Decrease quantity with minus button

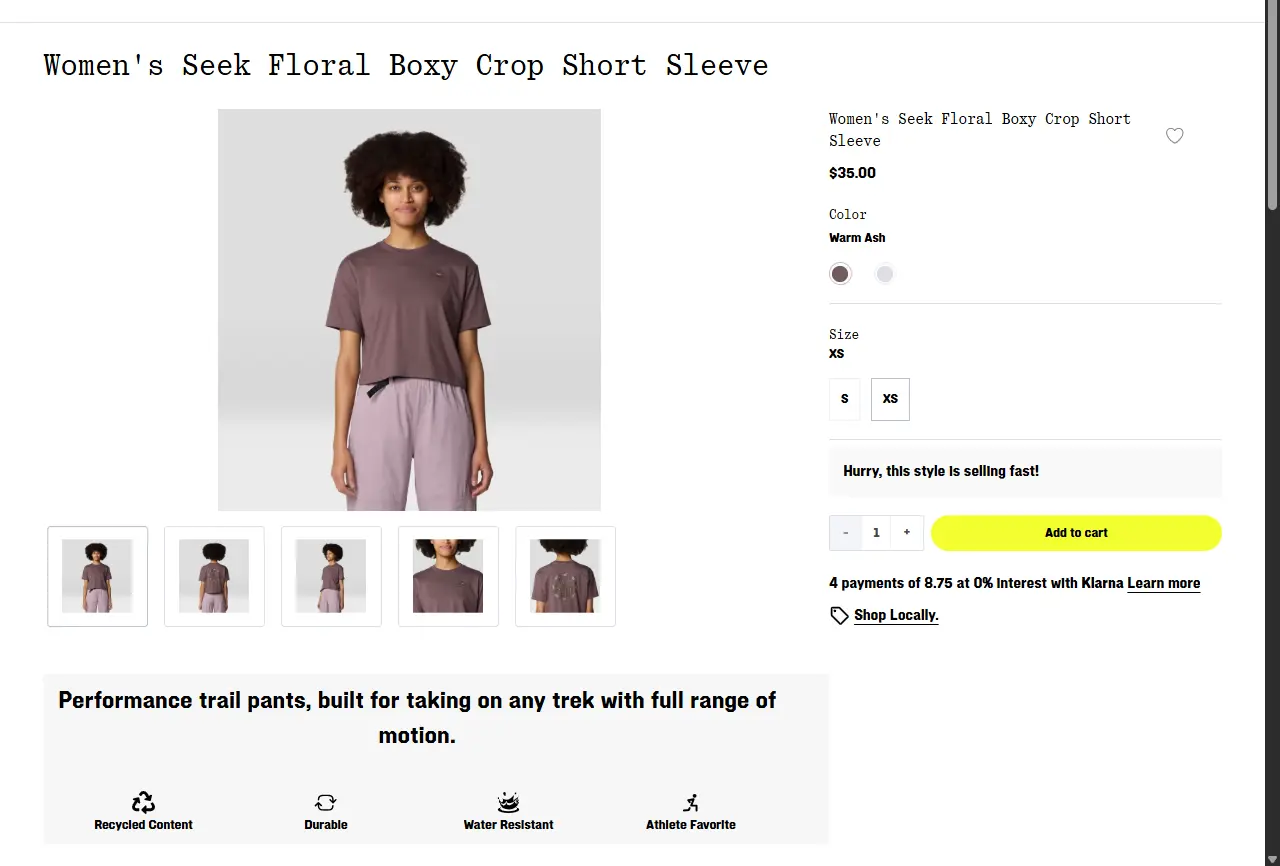pyautogui.click(x=845, y=533)
